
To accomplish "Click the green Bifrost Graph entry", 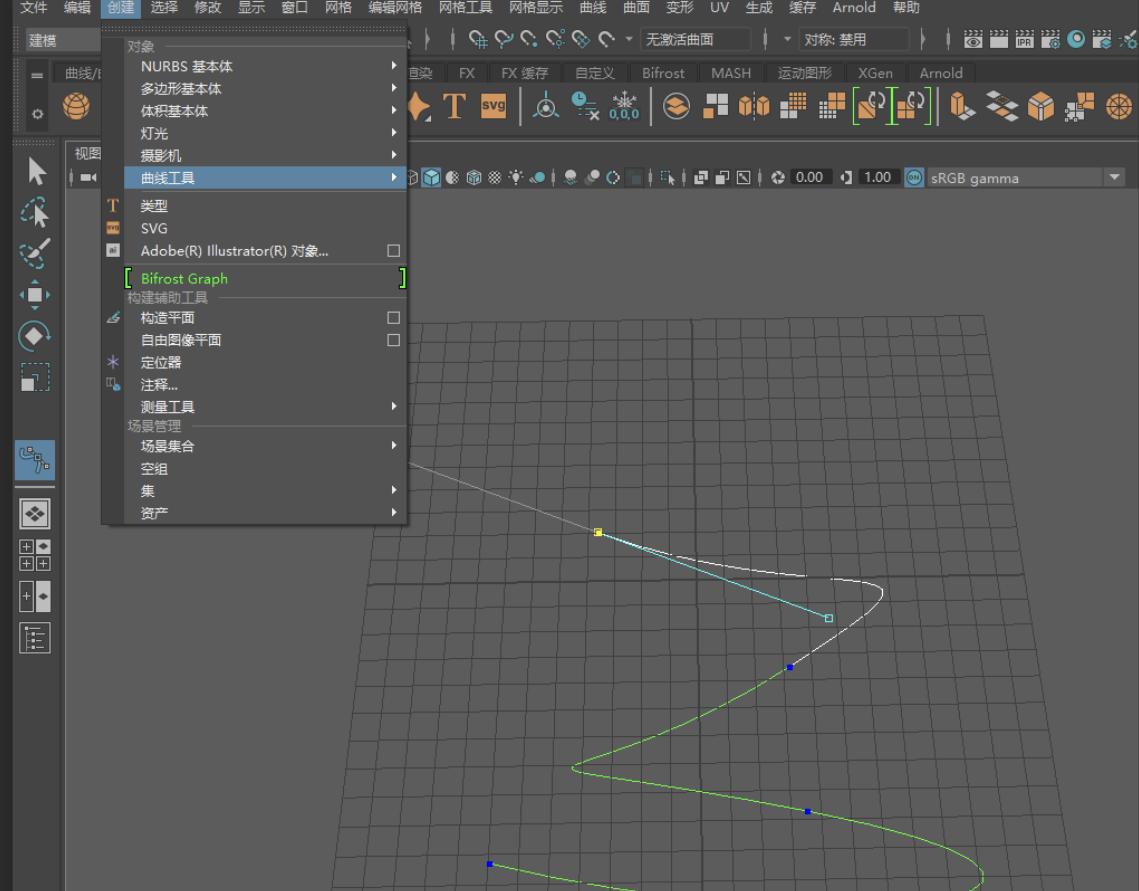I will [x=184, y=279].
